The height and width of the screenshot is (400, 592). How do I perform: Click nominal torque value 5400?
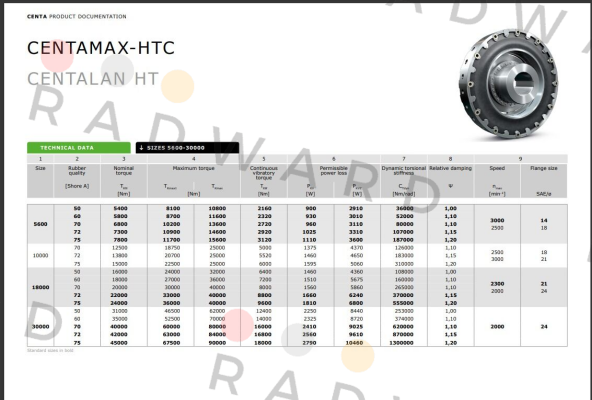[x=120, y=208]
